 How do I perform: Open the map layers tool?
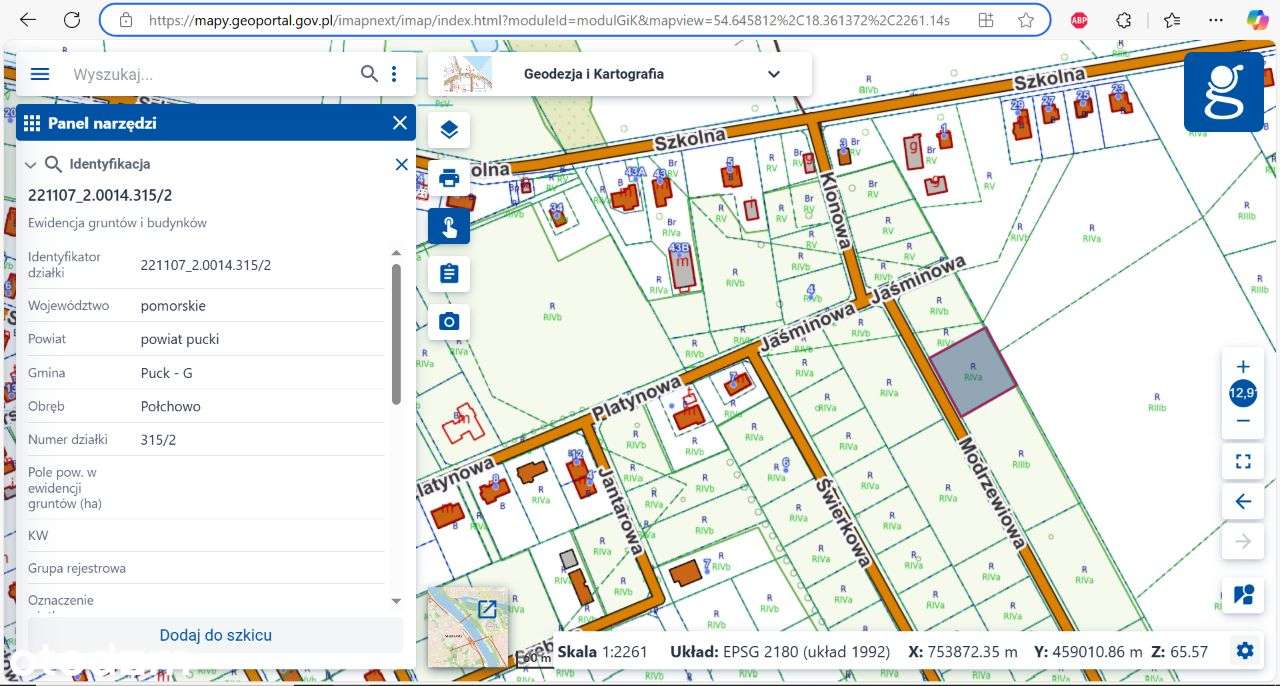click(x=449, y=130)
